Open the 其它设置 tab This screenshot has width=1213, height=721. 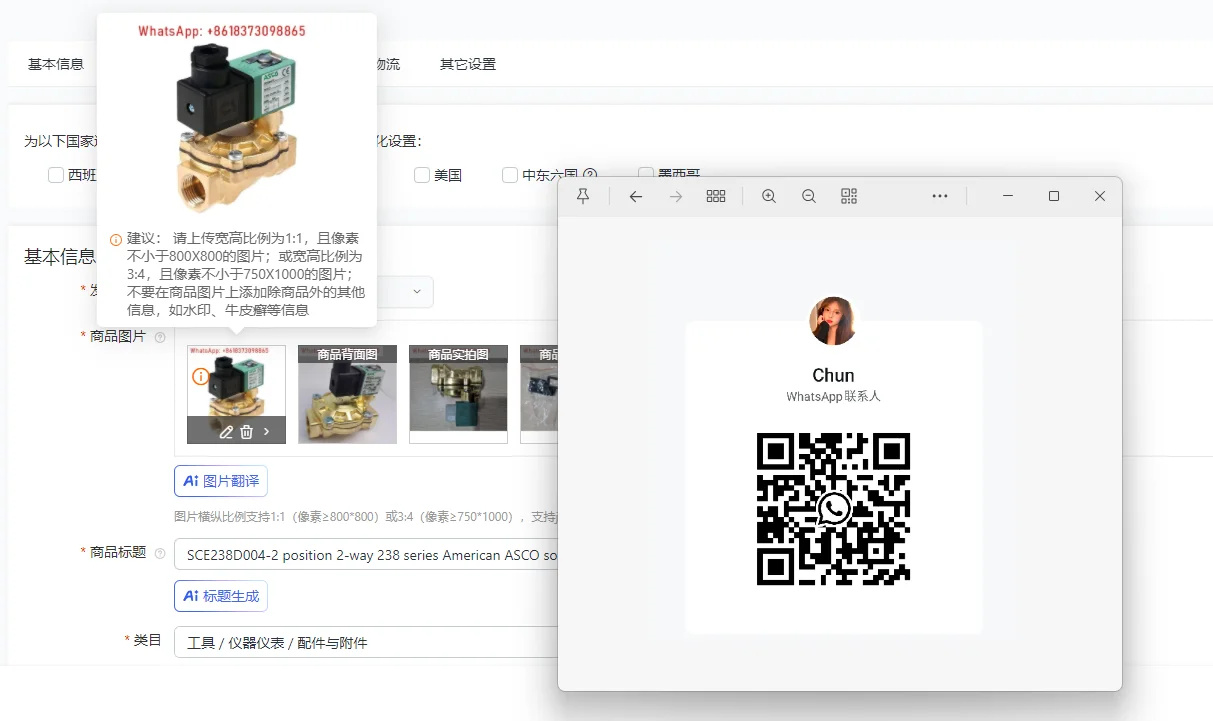point(468,64)
